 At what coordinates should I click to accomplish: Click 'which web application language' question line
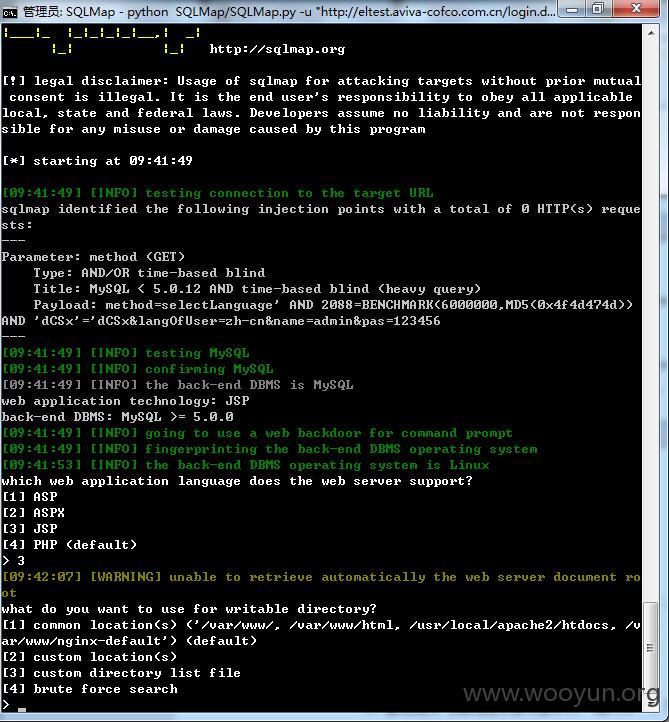(x=237, y=481)
